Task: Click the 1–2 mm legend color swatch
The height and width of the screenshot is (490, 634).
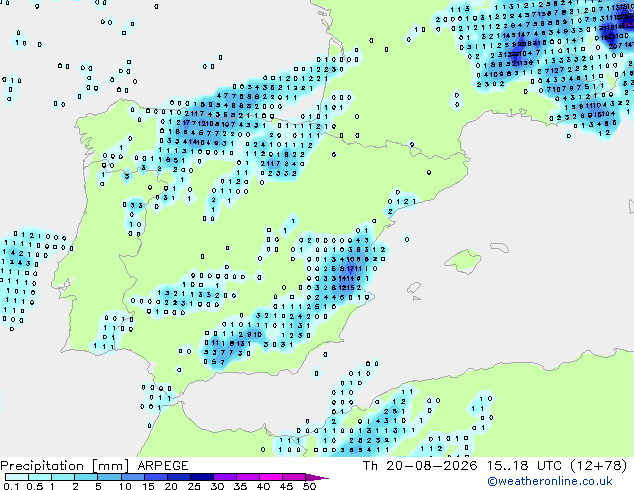Action: (63, 477)
